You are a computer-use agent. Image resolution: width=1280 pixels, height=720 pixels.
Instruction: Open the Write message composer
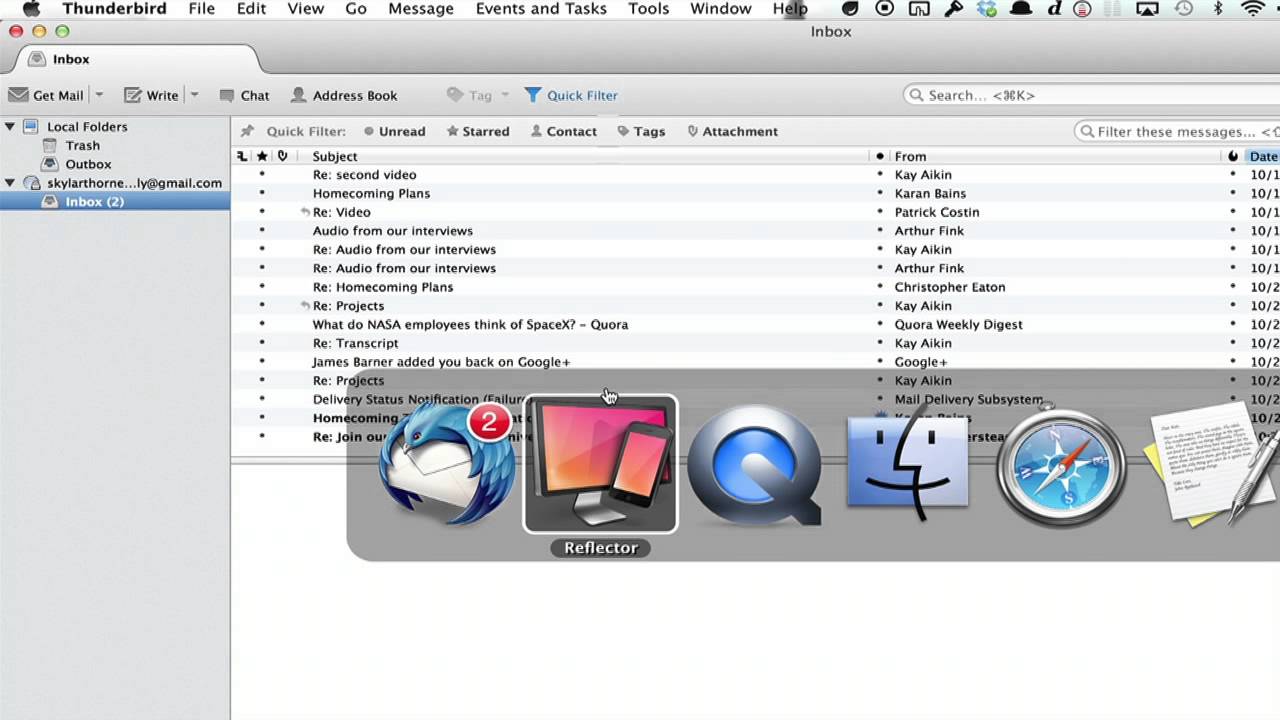153,95
